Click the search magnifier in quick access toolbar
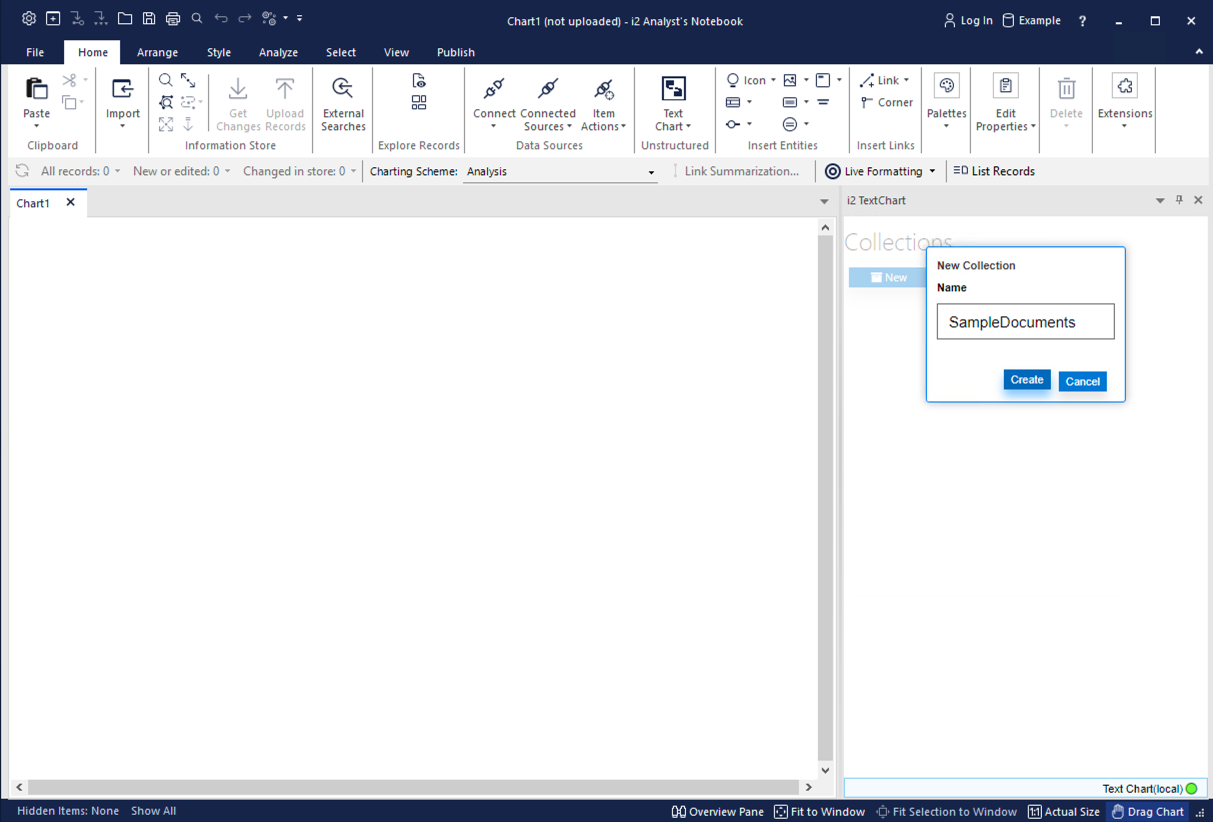The height and width of the screenshot is (822, 1213). (x=197, y=18)
